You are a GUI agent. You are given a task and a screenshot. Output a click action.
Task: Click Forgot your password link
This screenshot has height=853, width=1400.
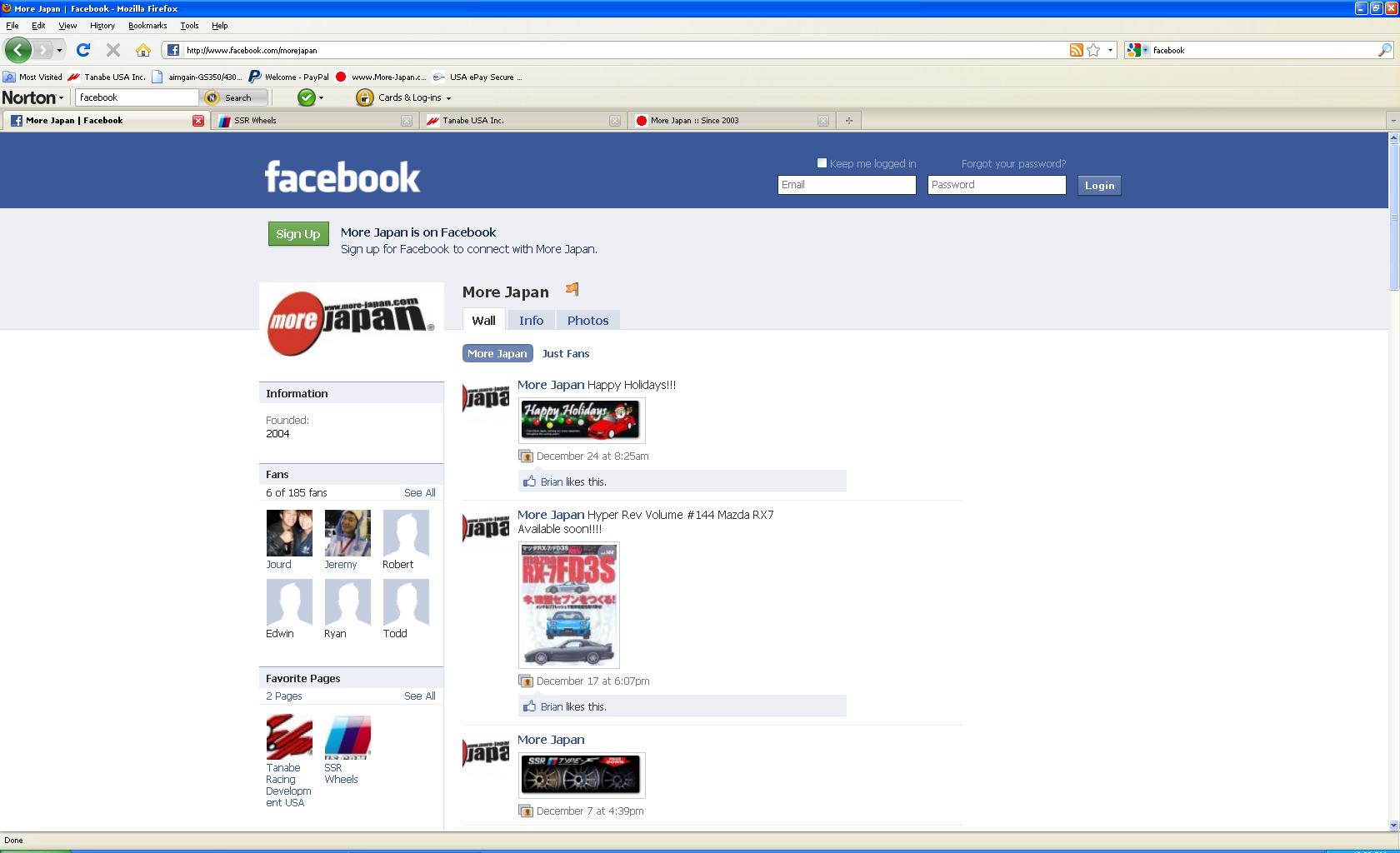click(1013, 163)
